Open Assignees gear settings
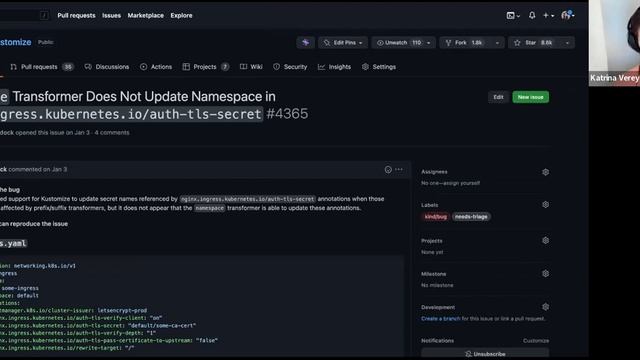The height and width of the screenshot is (360, 640). click(x=545, y=172)
